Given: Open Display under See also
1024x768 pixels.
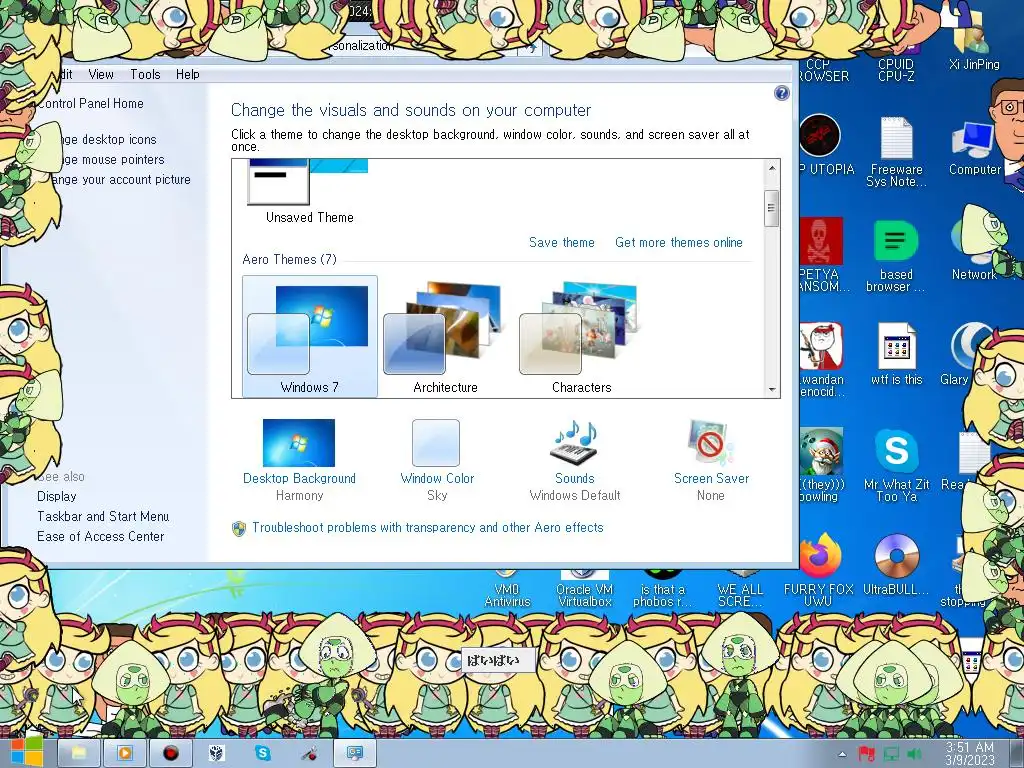Looking at the screenshot, I should (57, 496).
